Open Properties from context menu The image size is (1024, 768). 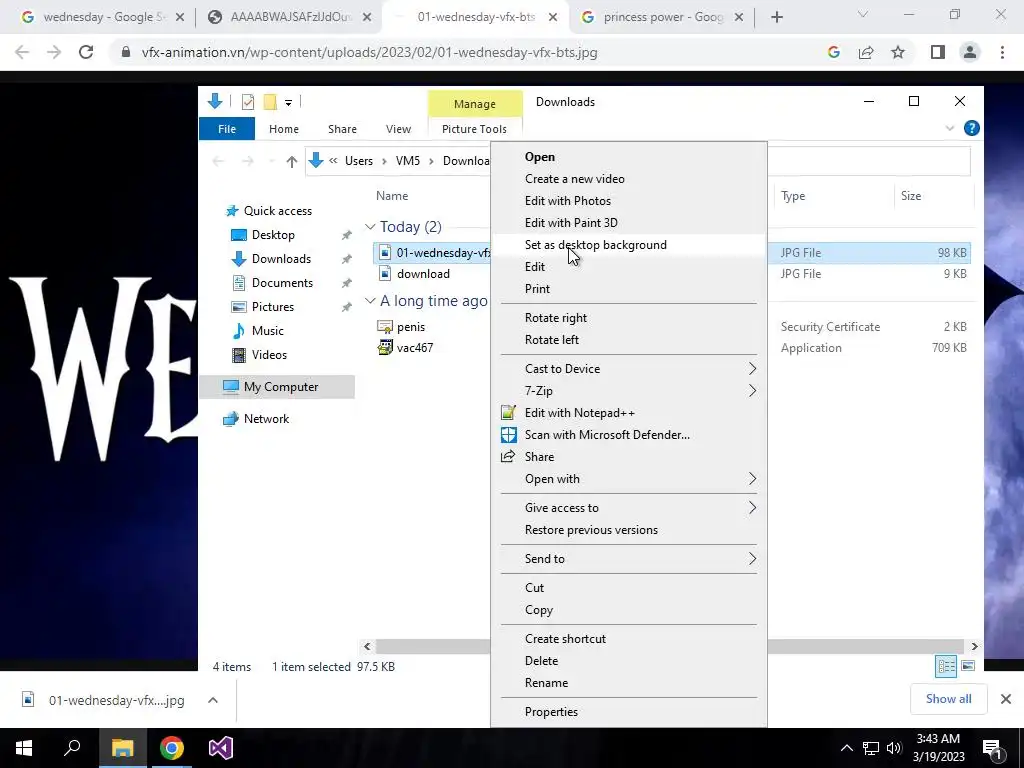(x=629, y=712)
